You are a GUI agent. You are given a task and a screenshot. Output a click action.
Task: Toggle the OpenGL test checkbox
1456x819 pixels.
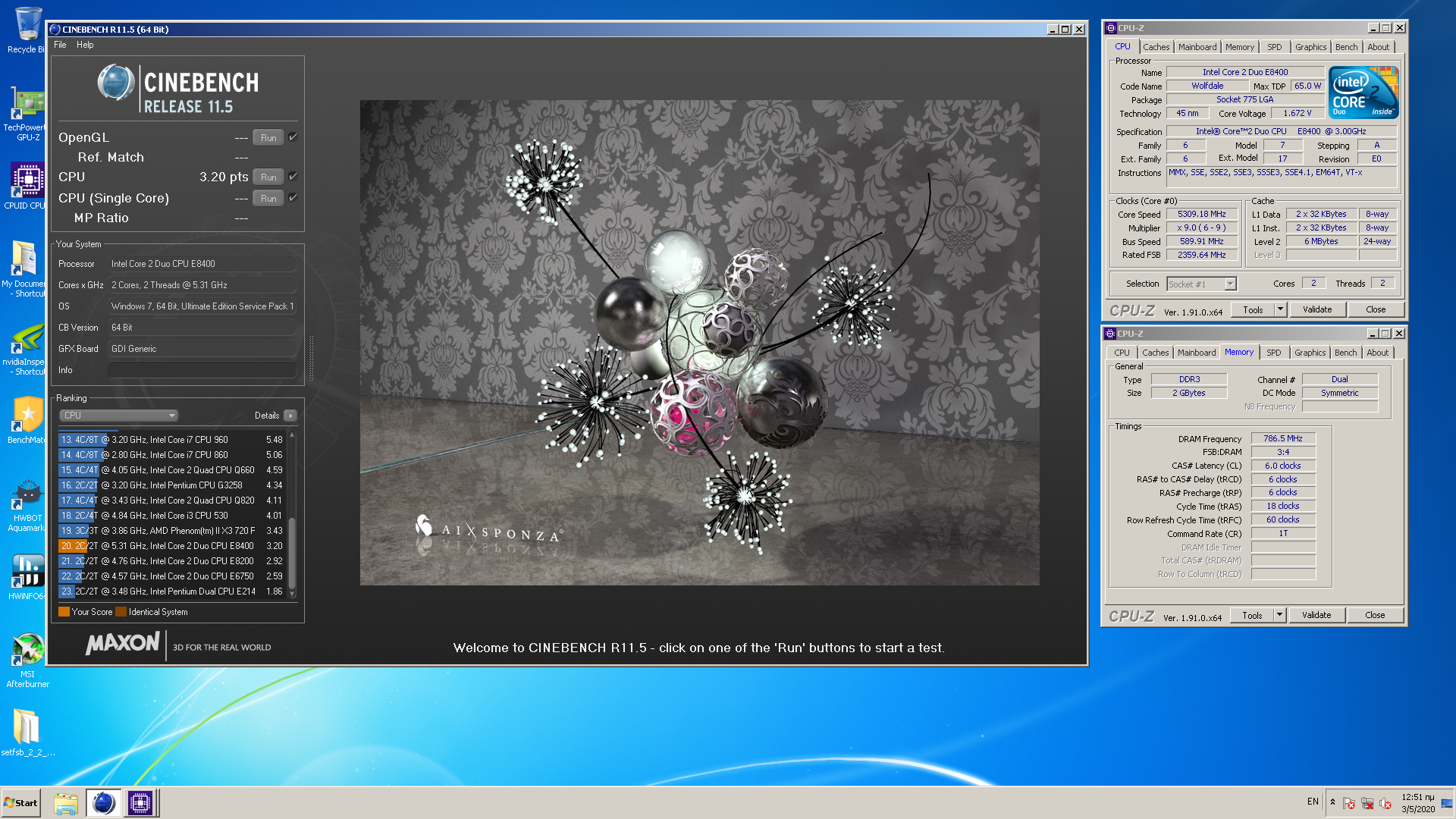pos(293,137)
